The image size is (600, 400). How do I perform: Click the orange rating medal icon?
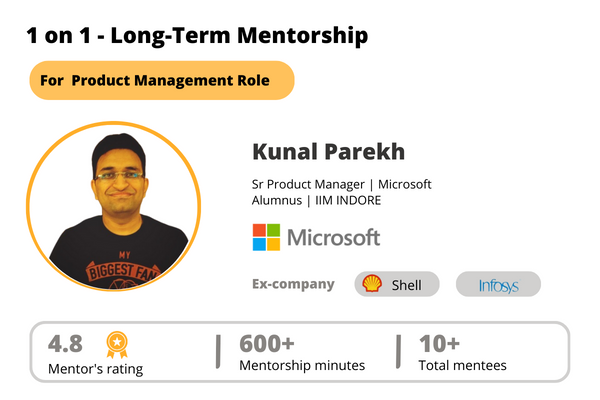pos(115,344)
